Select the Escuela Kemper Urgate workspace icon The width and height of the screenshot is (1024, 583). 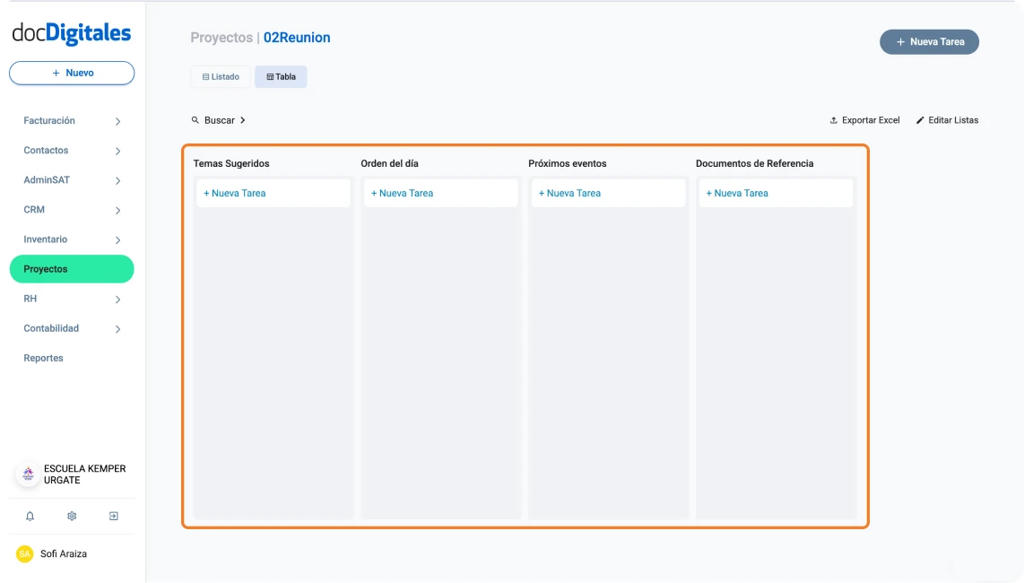[25, 474]
